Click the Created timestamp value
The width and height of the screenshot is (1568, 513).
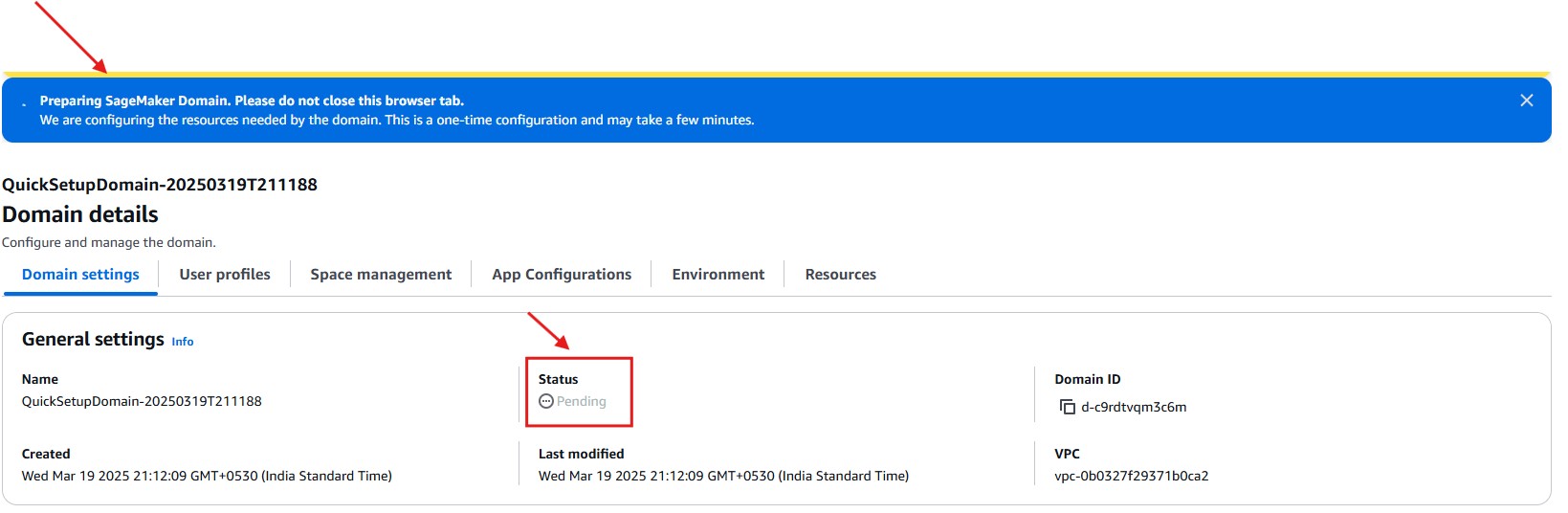coord(207,476)
